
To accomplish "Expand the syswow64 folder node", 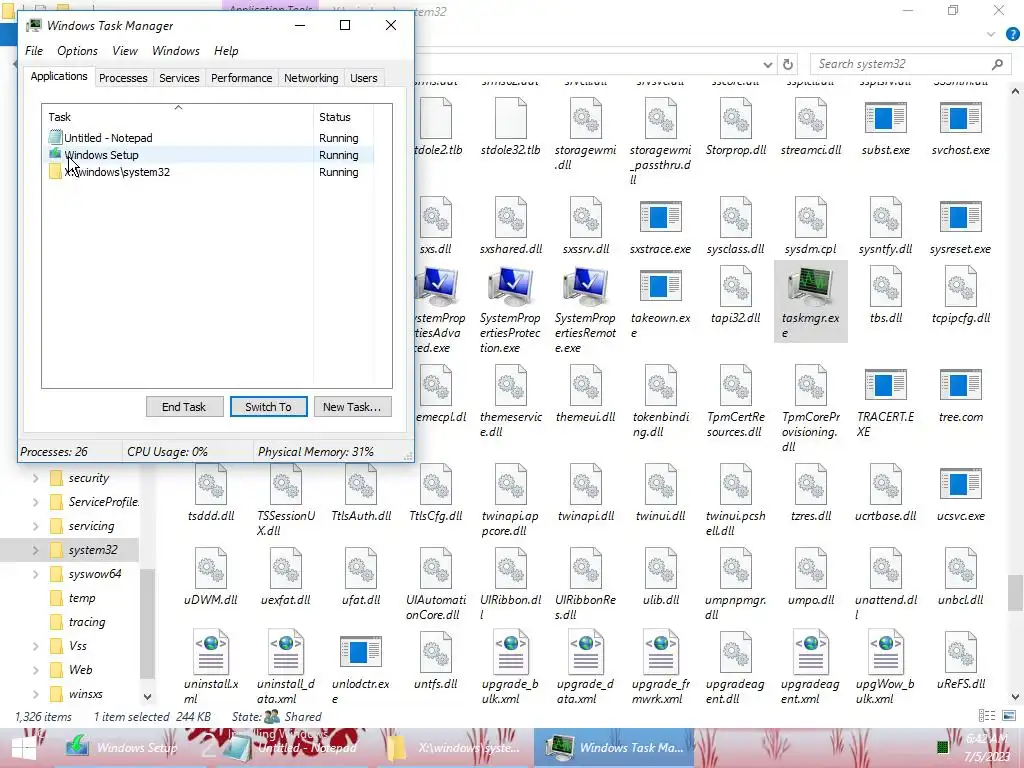I will (36, 574).
